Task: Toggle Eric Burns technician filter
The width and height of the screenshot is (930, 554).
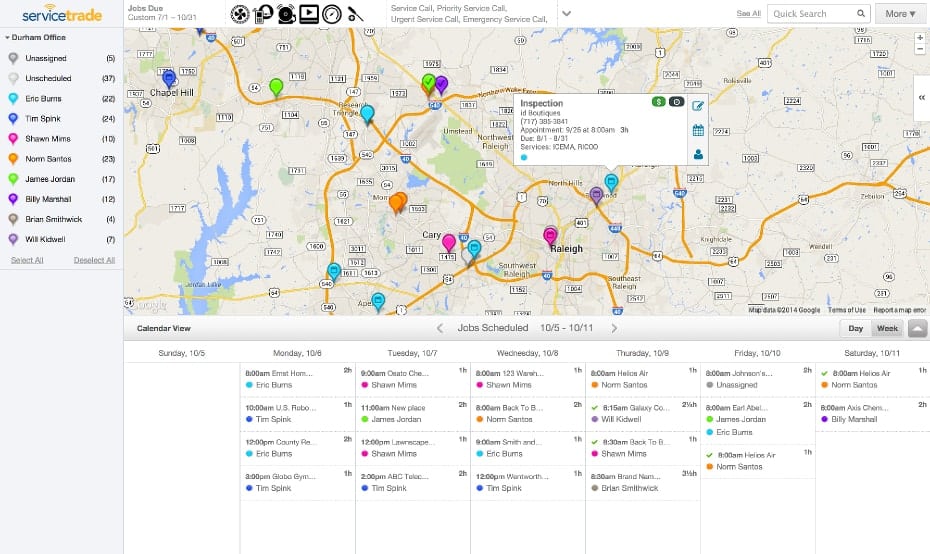Action: (x=60, y=98)
